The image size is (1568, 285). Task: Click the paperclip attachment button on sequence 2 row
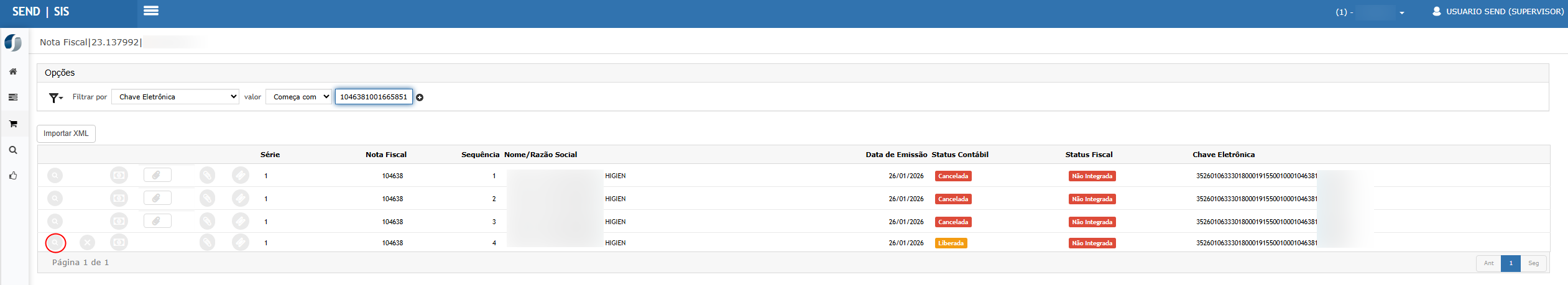tap(157, 198)
